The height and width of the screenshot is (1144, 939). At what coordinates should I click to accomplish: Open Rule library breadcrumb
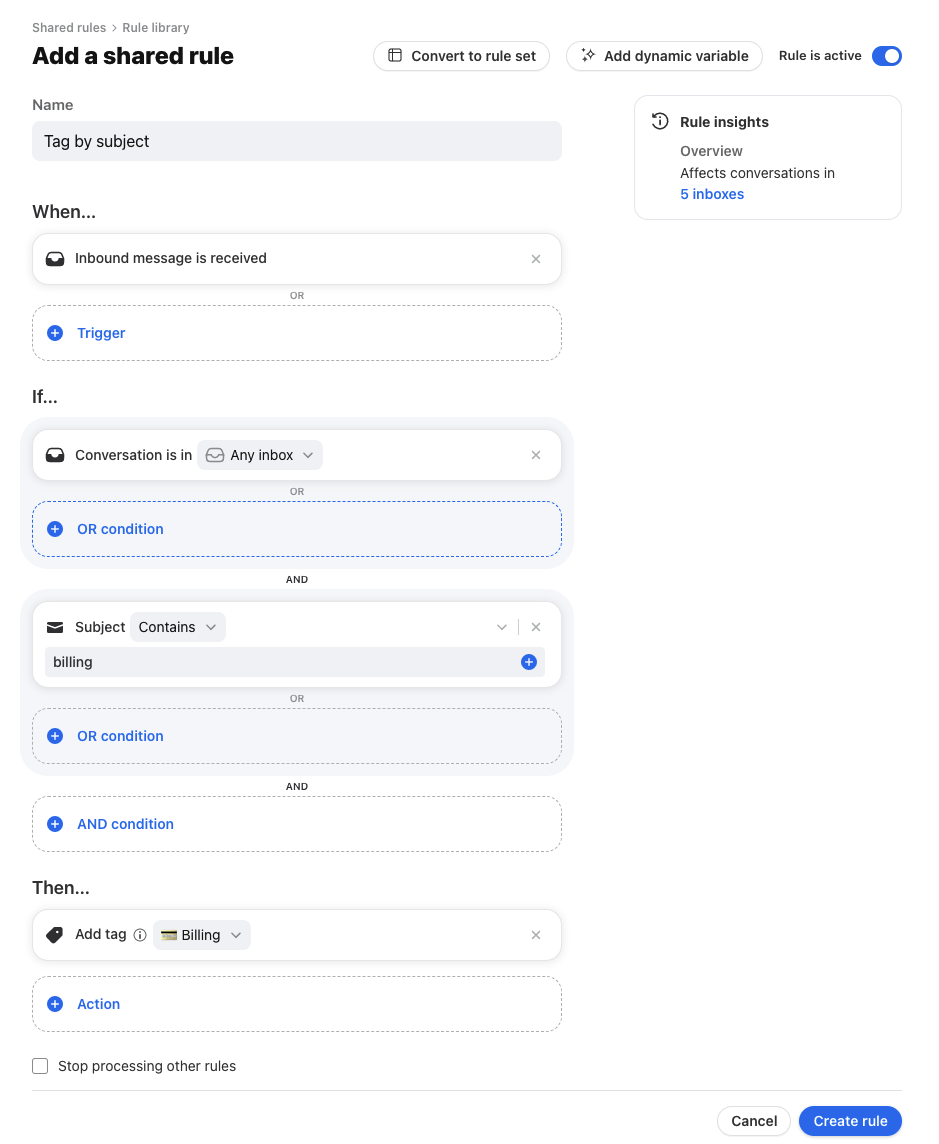[x=155, y=28]
